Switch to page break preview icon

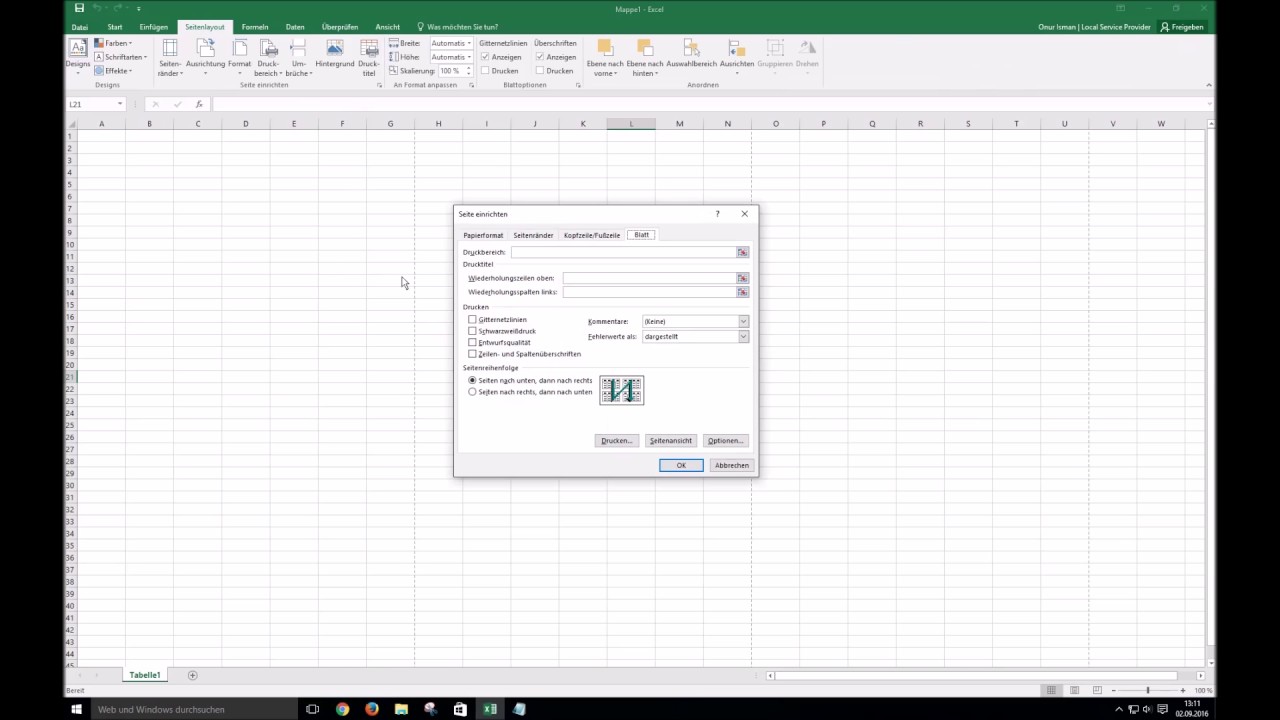pyautogui.click(x=1098, y=690)
